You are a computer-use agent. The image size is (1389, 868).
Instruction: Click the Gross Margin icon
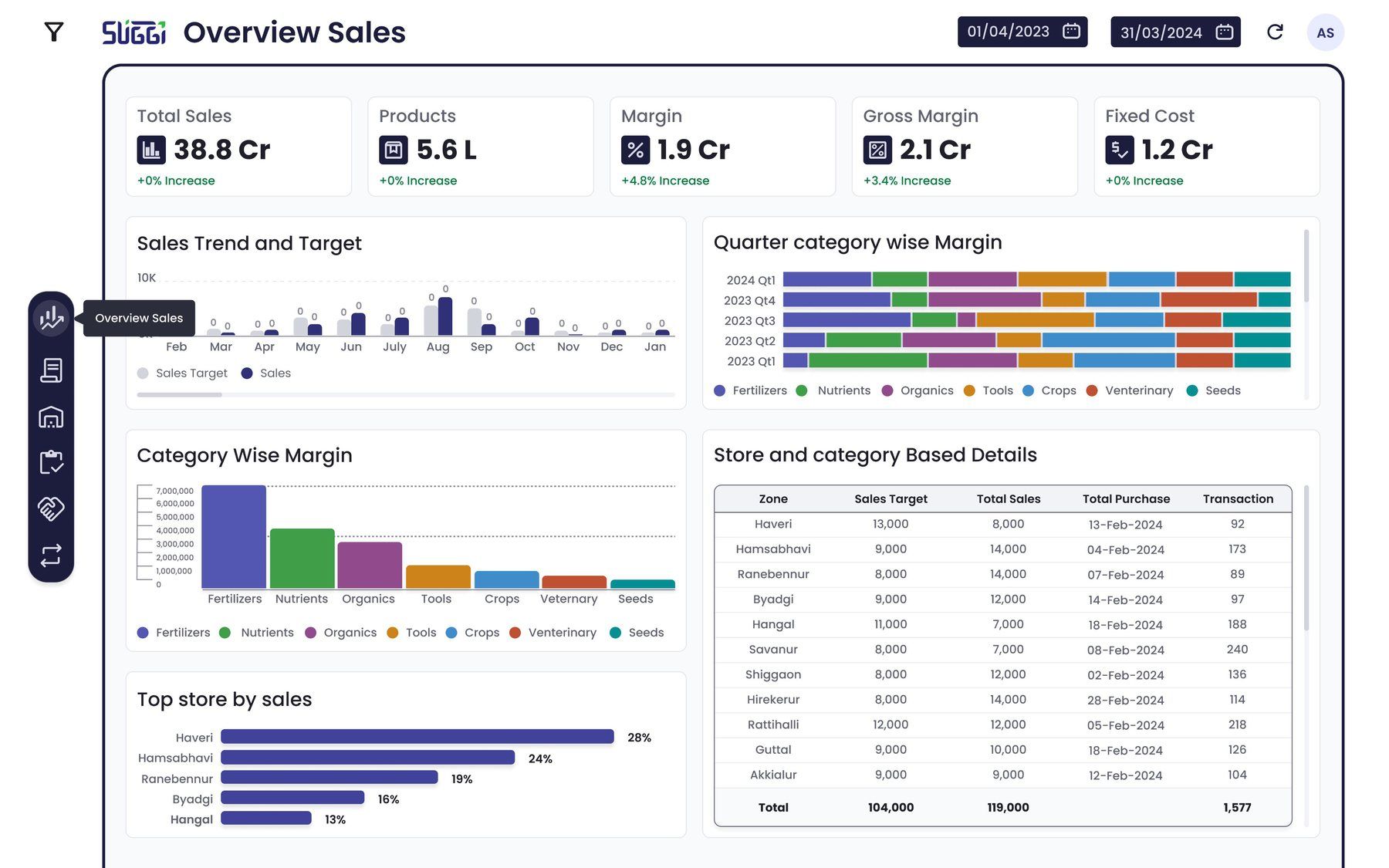click(x=877, y=150)
